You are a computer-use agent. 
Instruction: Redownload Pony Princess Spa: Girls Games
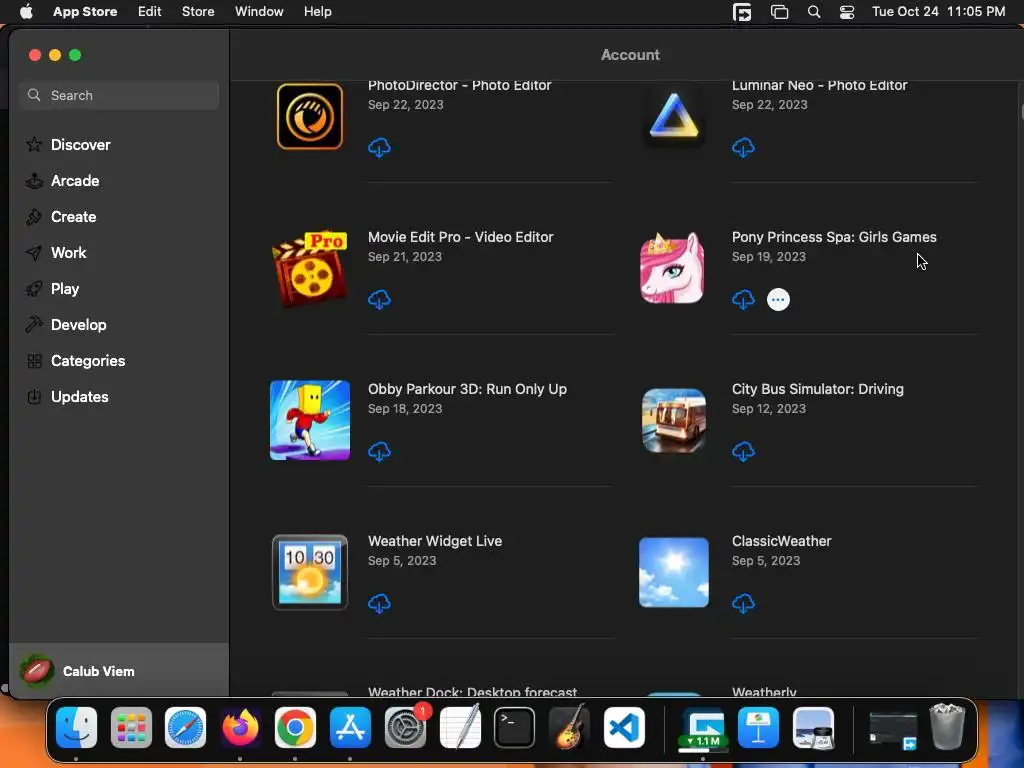[743, 300]
